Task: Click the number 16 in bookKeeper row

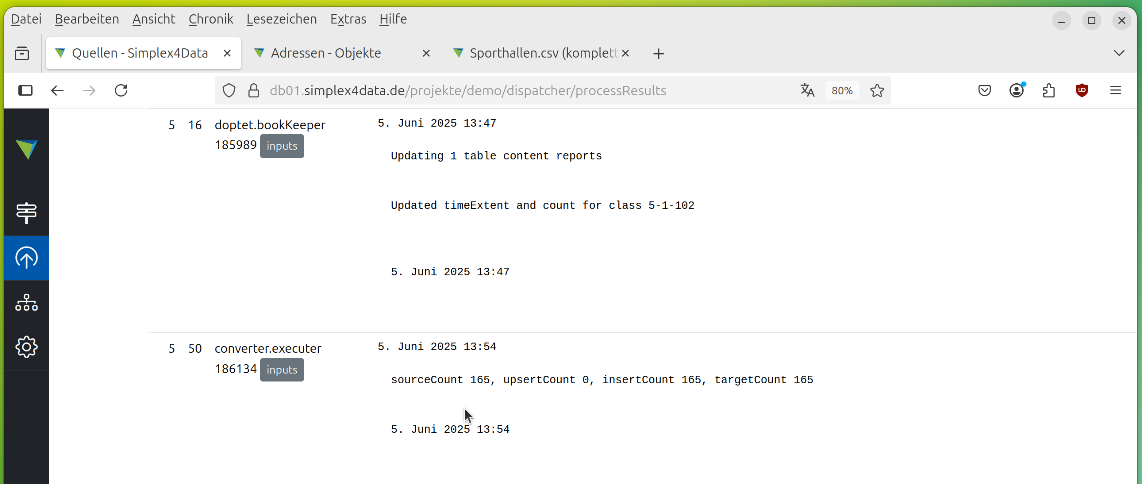Action: pyautogui.click(x=194, y=124)
